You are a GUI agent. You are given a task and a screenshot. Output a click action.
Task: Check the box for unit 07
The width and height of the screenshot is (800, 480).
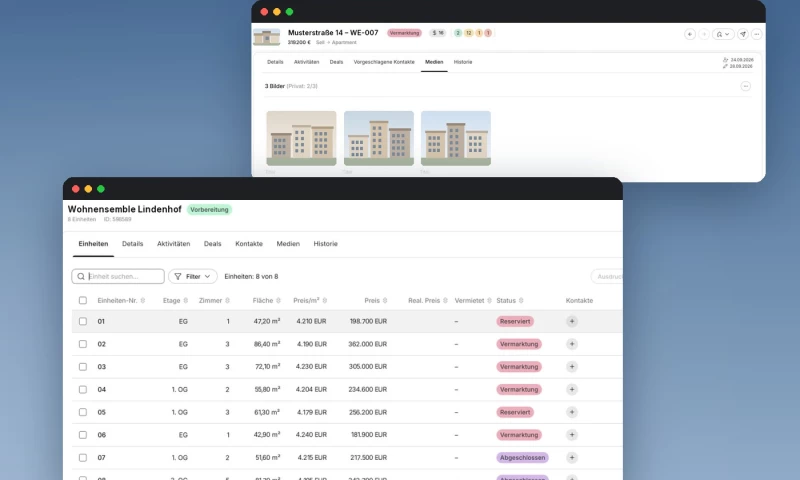(83, 458)
